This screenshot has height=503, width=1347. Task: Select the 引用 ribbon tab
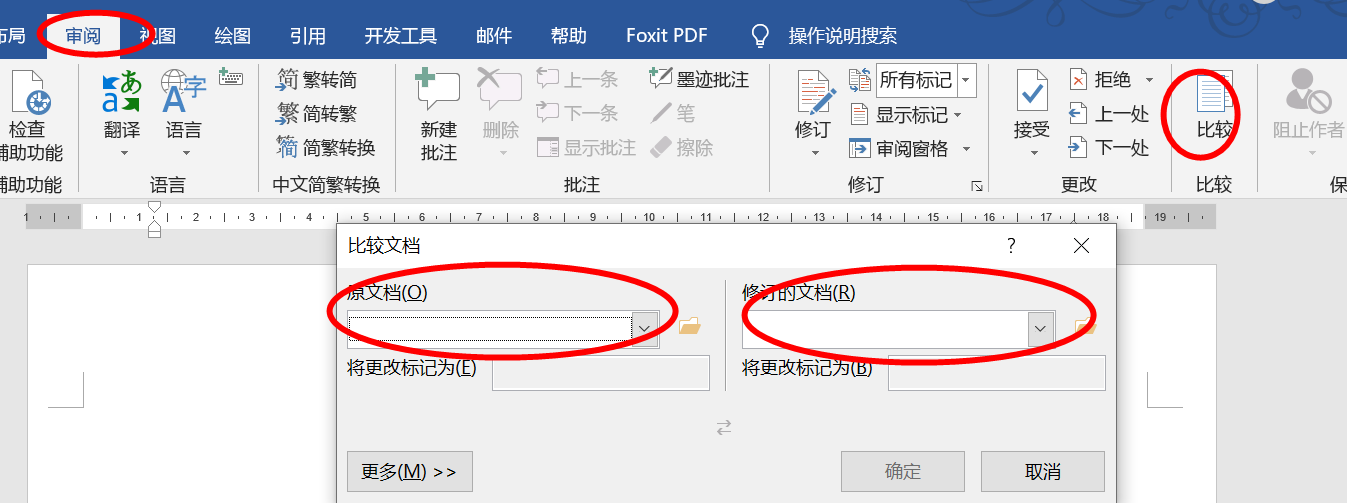point(308,36)
